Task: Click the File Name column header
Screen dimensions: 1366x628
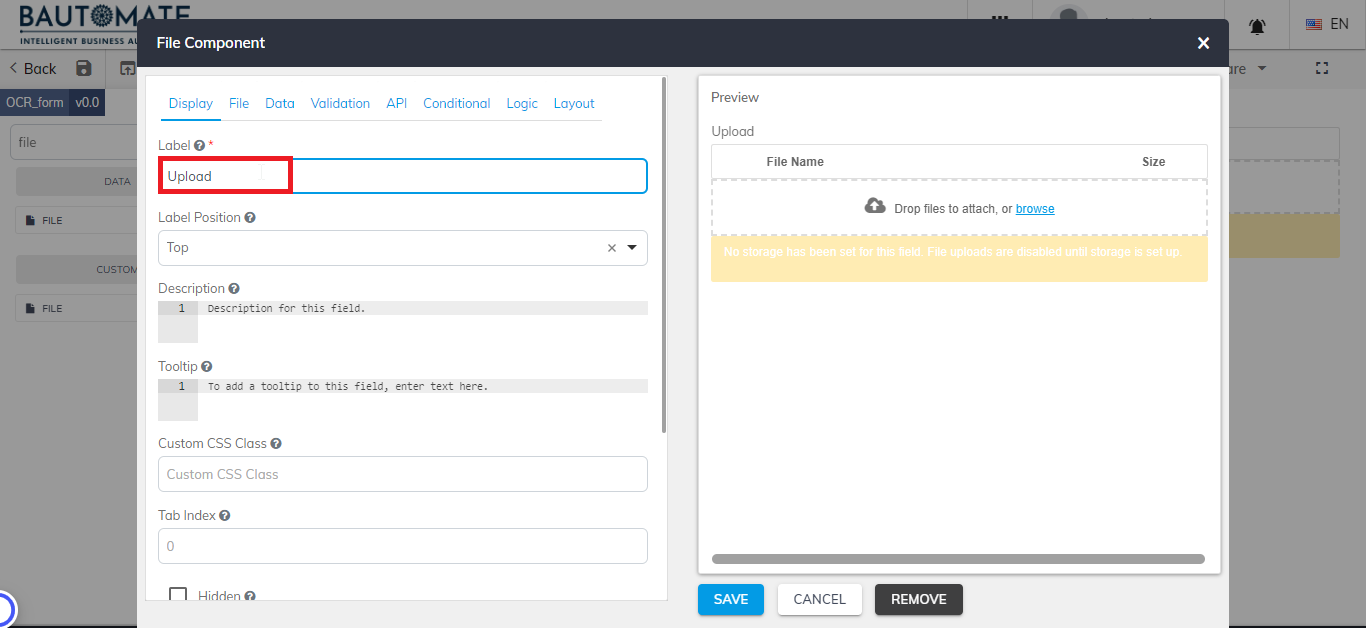Action: 795,162
